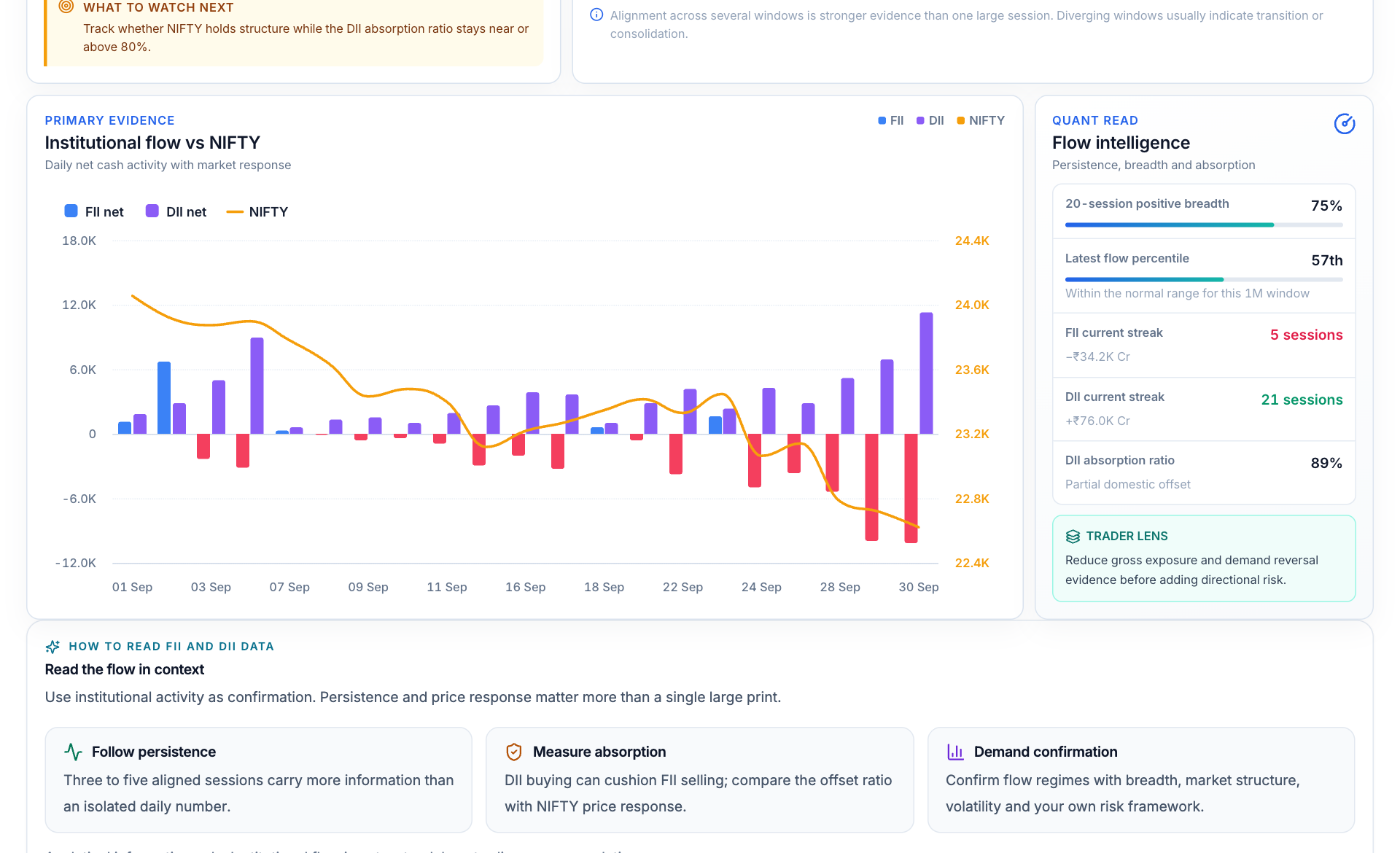Toggle FII net series in chart legend
The width and height of the screenshot is (1400, 853).
[x=94, y=211]
